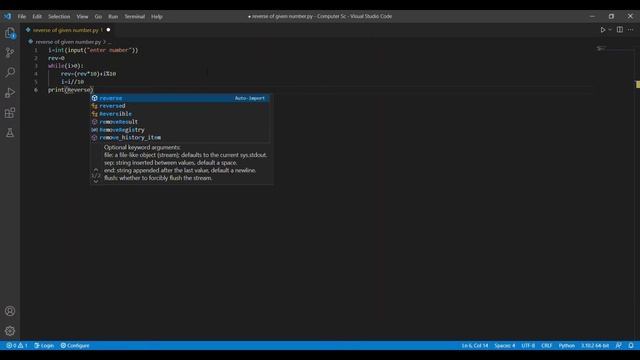Open the View menu
The width and height of the screenshot is (640, 360).
pos(82,17)
